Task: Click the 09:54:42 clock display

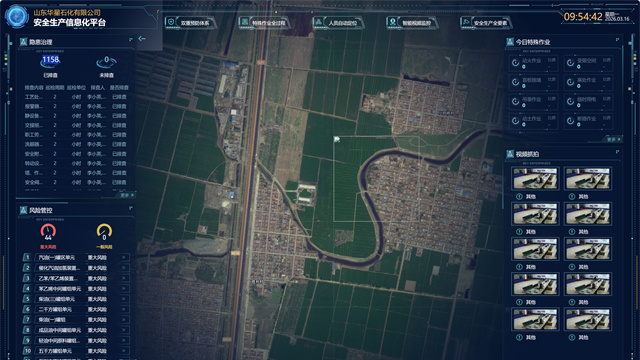Action: (x=583, y=17)
